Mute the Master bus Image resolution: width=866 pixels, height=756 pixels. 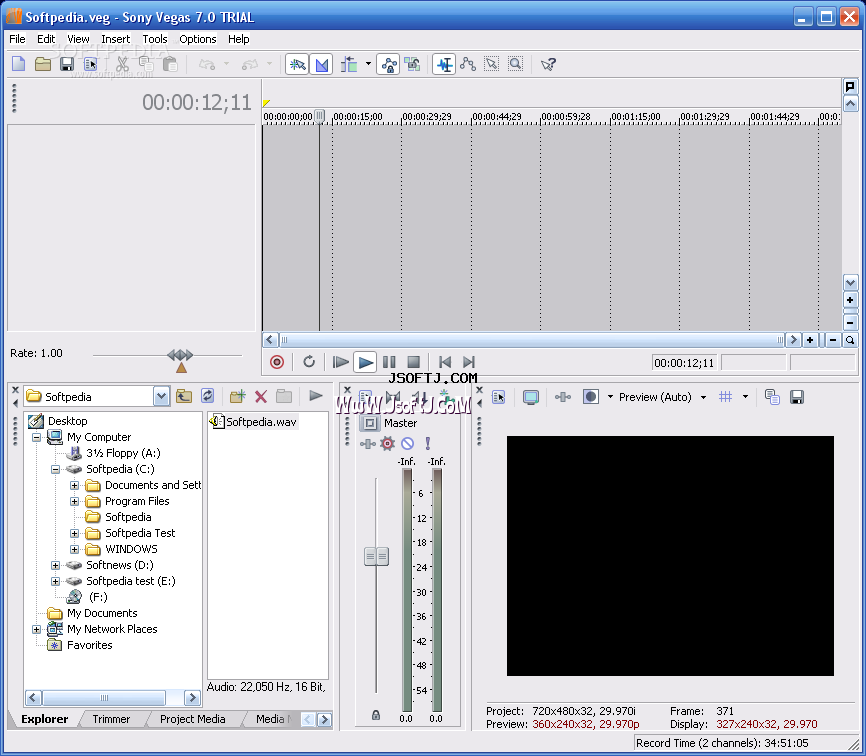pyautogui.click(x=408, y=443)
